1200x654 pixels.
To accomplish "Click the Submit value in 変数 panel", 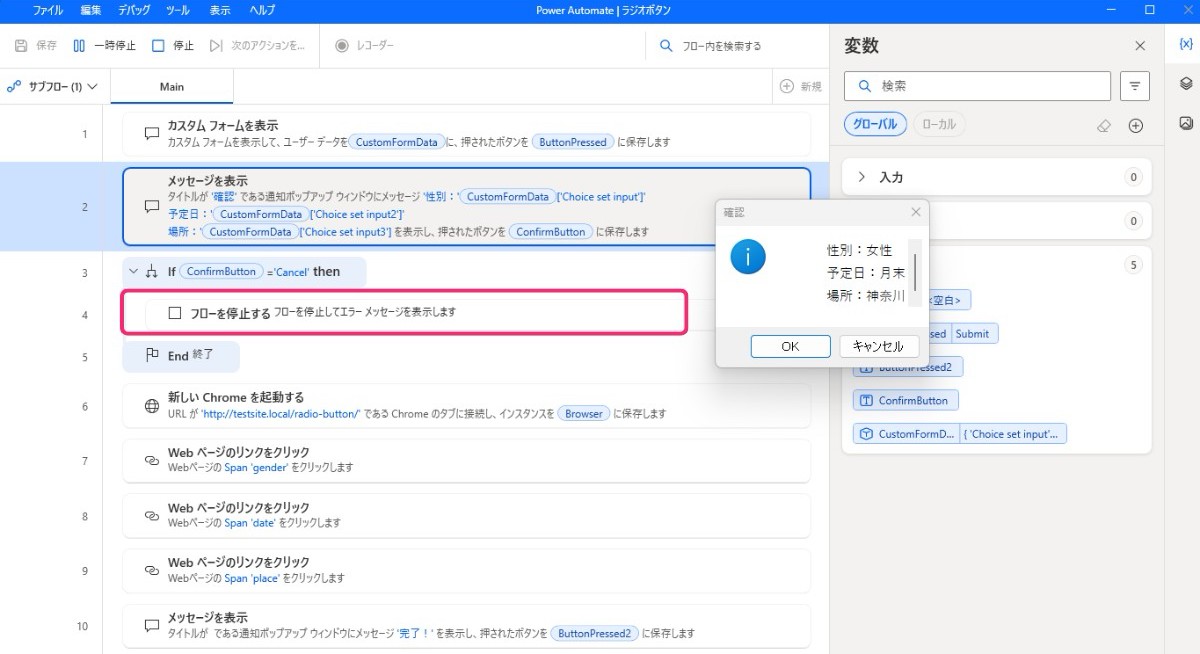I will click(975, 333).
